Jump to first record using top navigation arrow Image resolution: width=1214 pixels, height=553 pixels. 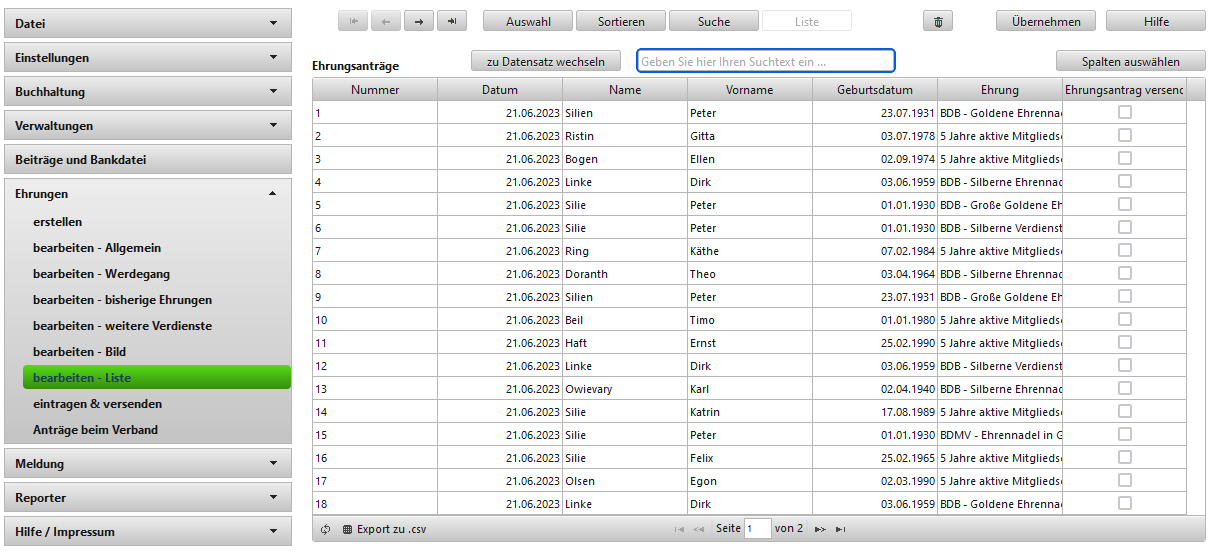point(353,21)
